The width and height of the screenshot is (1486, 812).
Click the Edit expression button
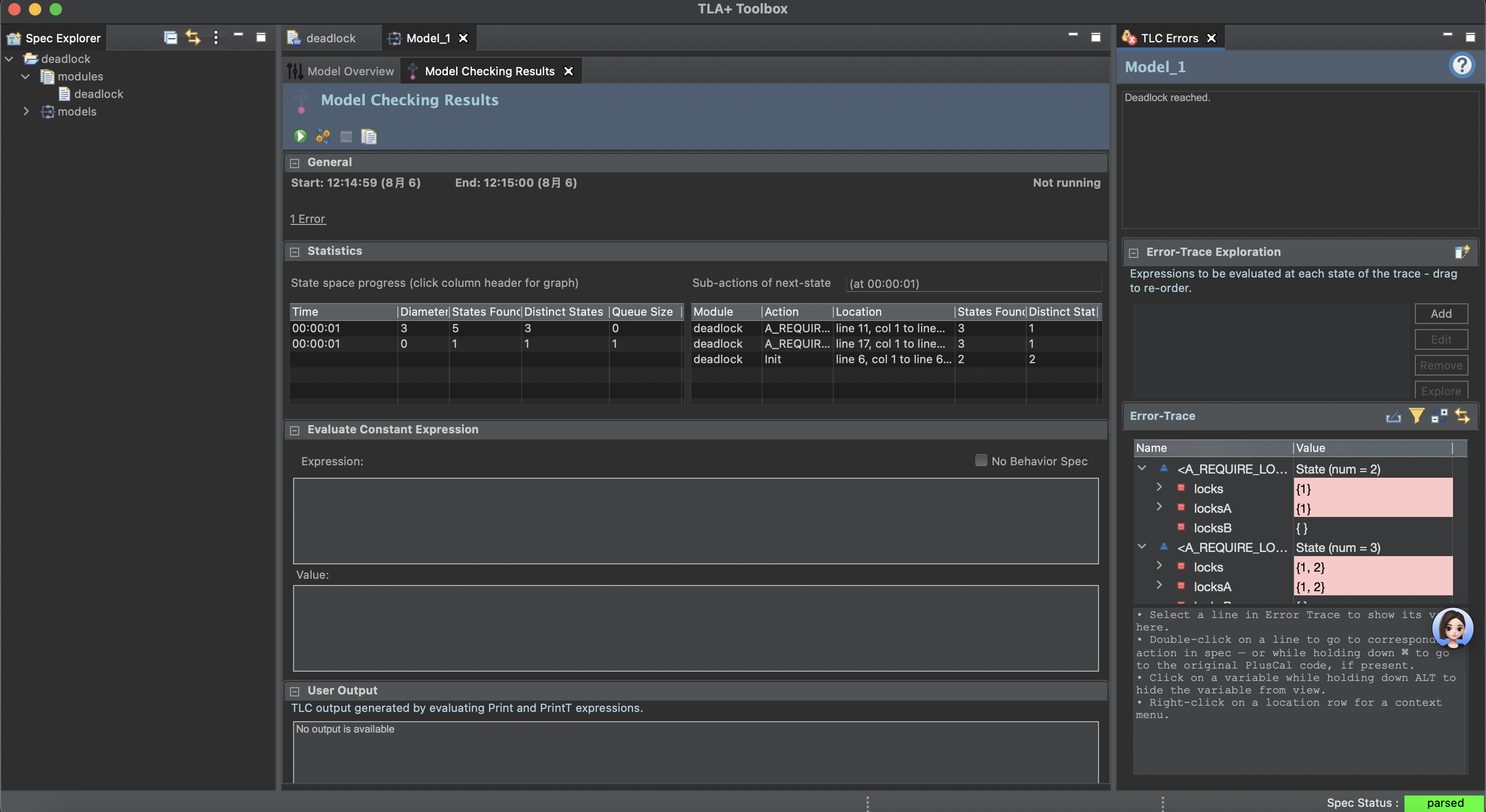tap(1441, 339)
